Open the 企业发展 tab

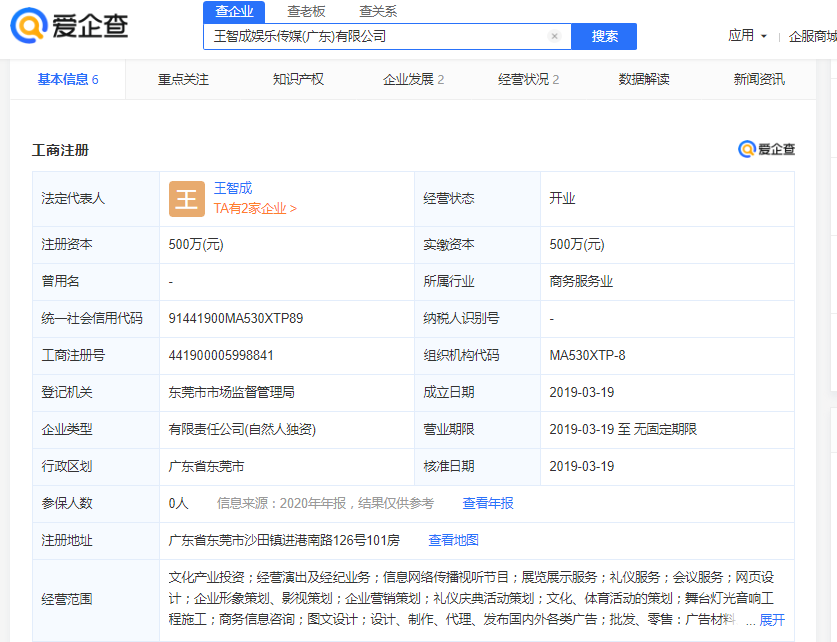pos(413,80)
